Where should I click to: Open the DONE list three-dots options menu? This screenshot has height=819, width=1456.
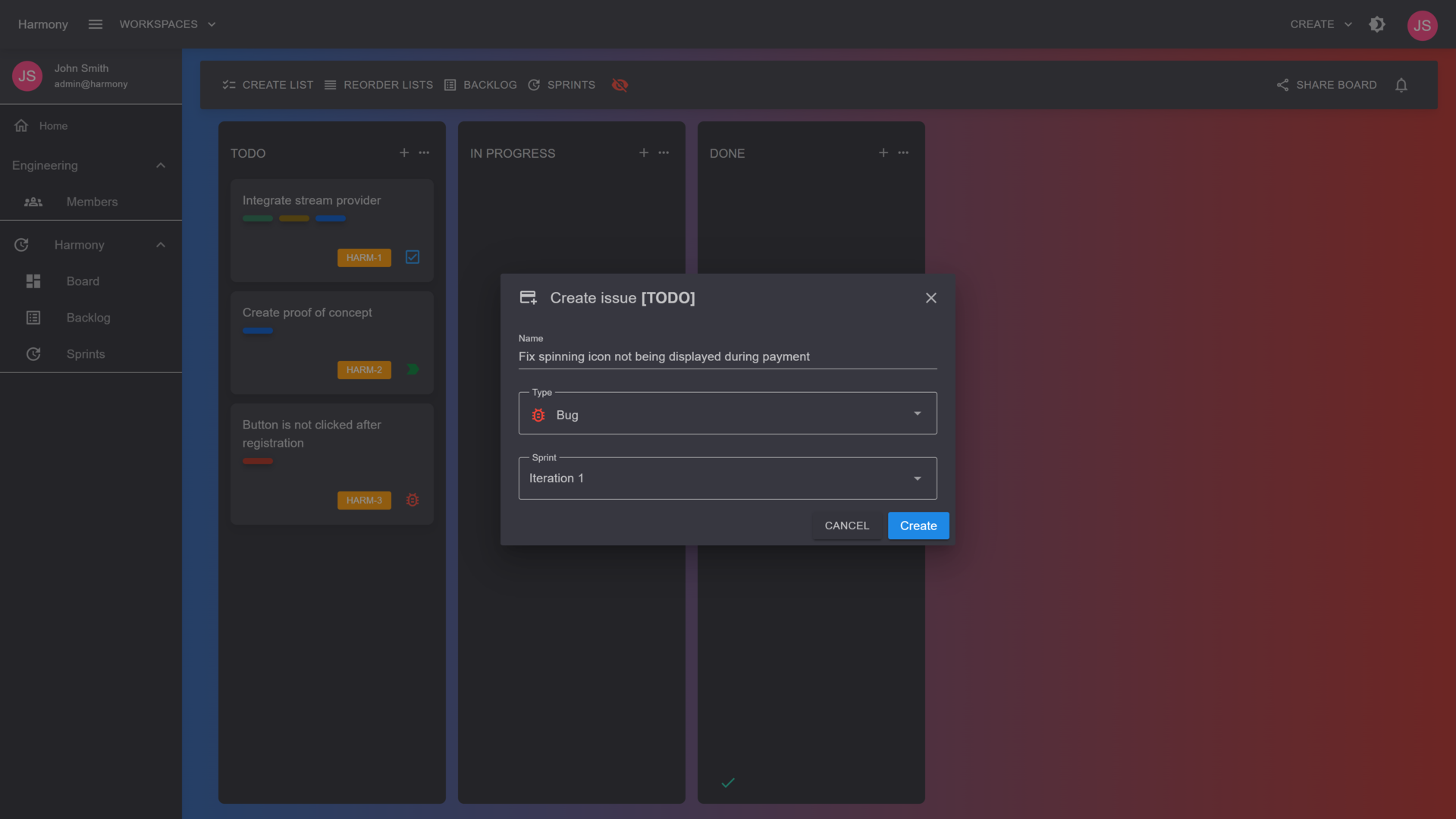(x=903, y=152)
